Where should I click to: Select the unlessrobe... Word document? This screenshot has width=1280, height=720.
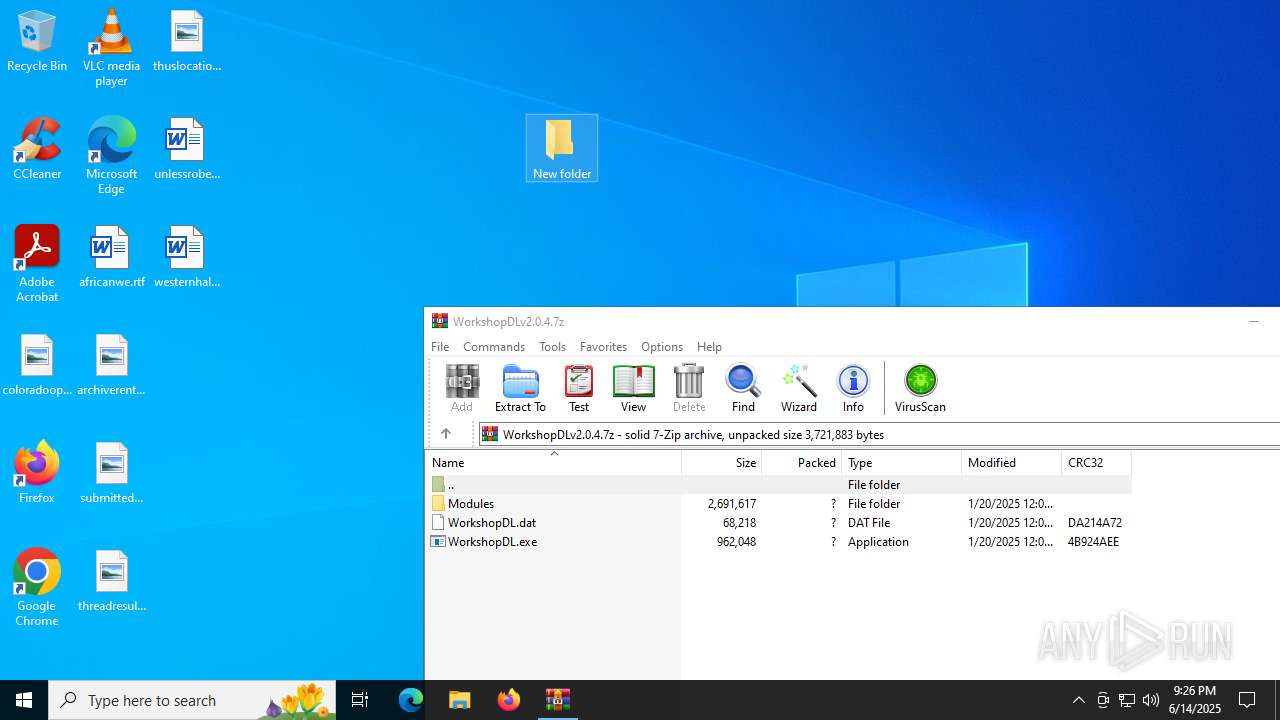(187, 149)
